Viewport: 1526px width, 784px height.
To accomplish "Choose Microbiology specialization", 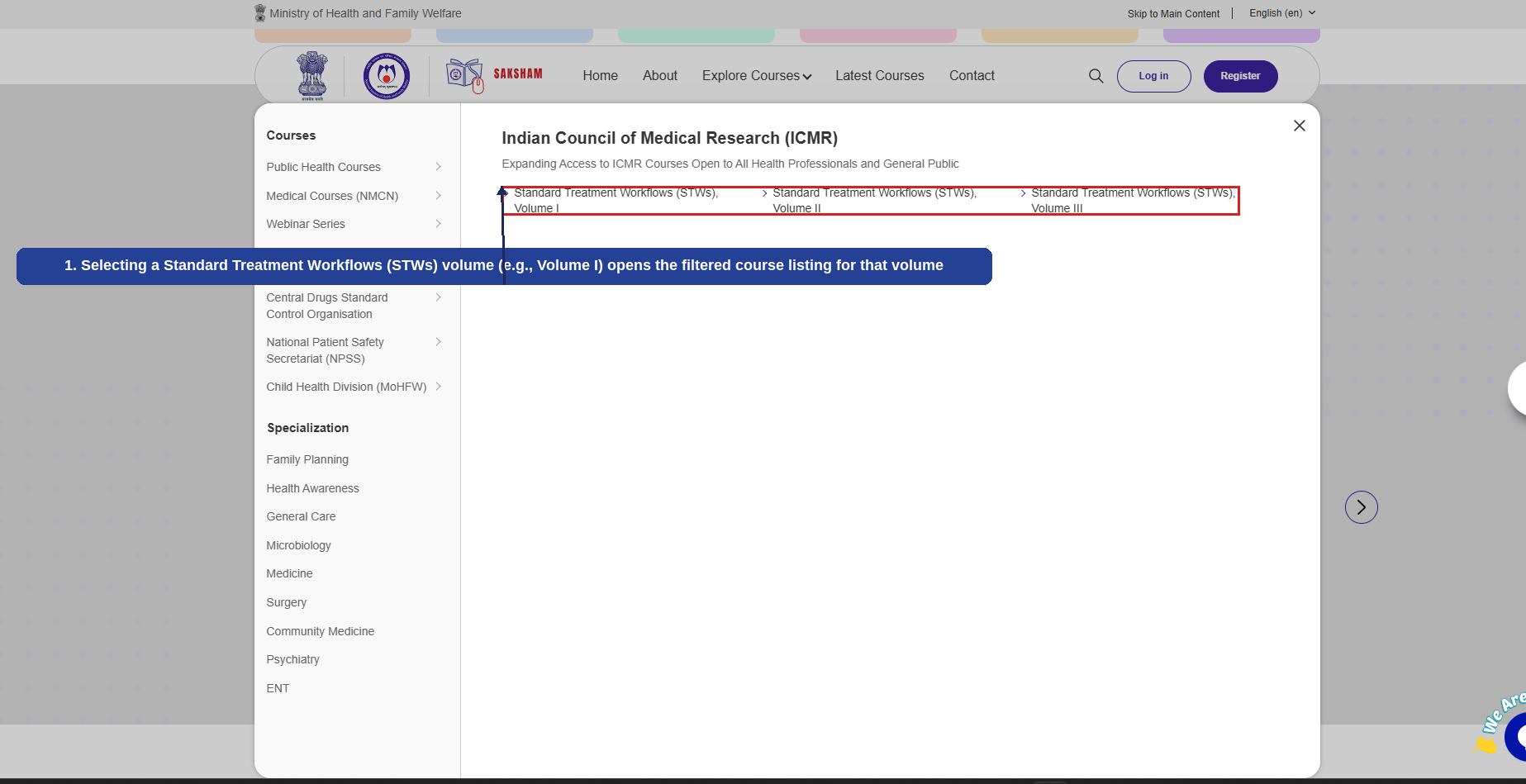I will pyautogui.click(x=298, y=545).
